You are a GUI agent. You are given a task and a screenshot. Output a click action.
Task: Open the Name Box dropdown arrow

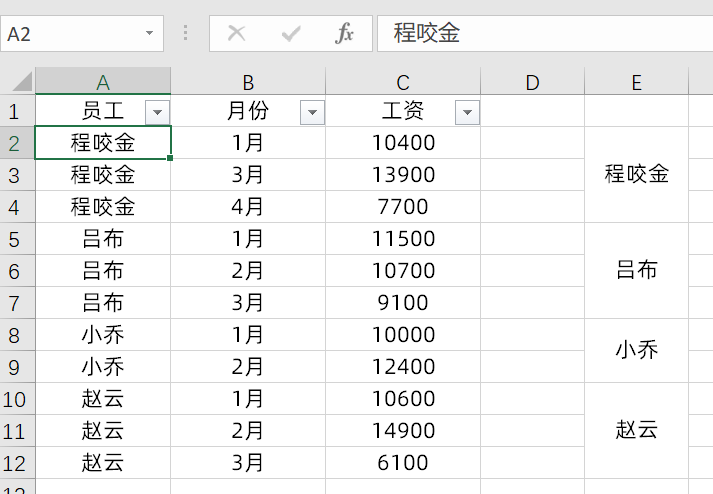coord(149,33)
